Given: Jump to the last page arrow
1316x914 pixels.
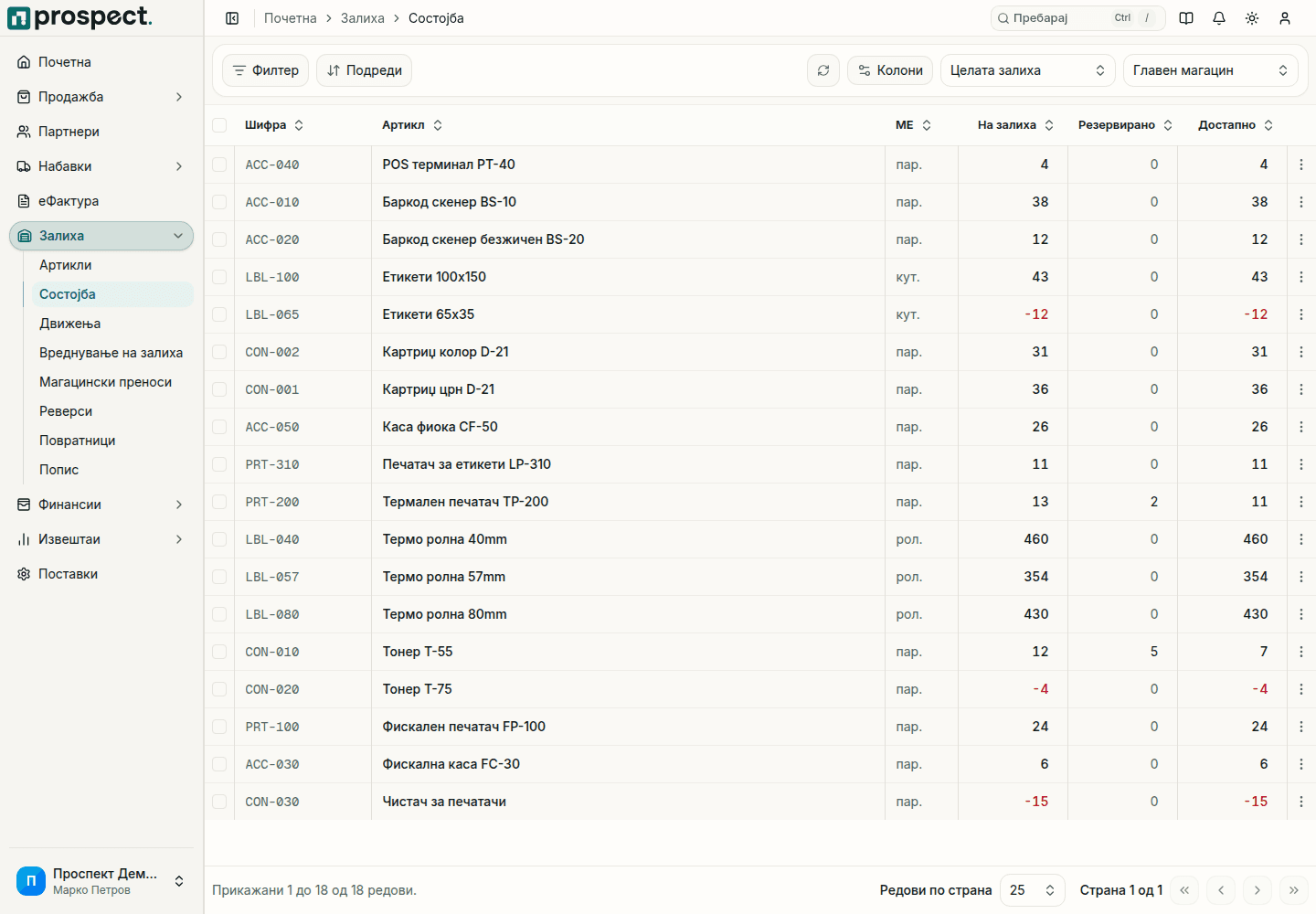Looking at the screenshot, I should [1294, 890].
